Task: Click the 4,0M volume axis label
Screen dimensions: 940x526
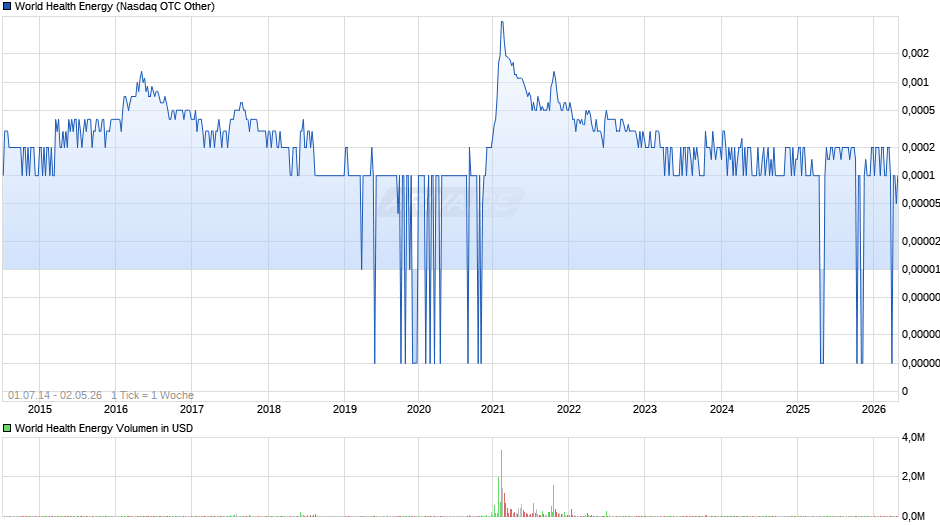Action: pyautogui.click(x=914, y=438)
